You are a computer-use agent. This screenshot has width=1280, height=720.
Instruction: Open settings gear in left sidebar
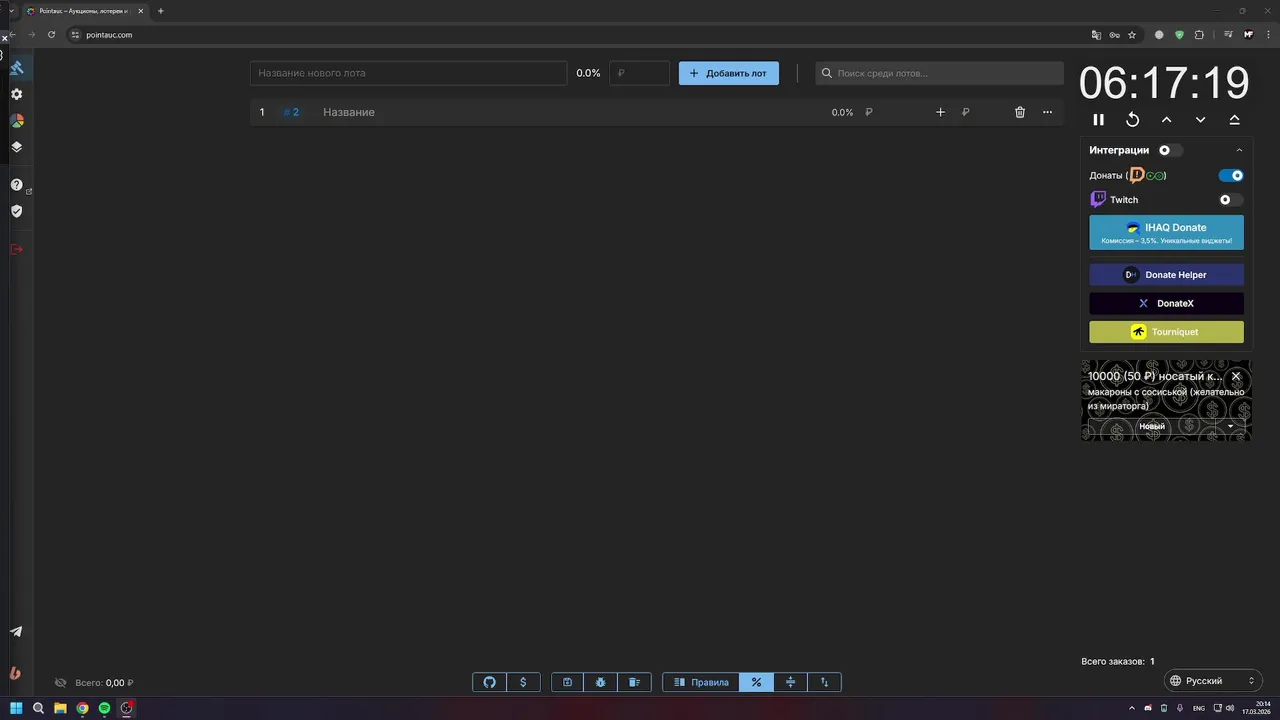[x=16, y=94]
